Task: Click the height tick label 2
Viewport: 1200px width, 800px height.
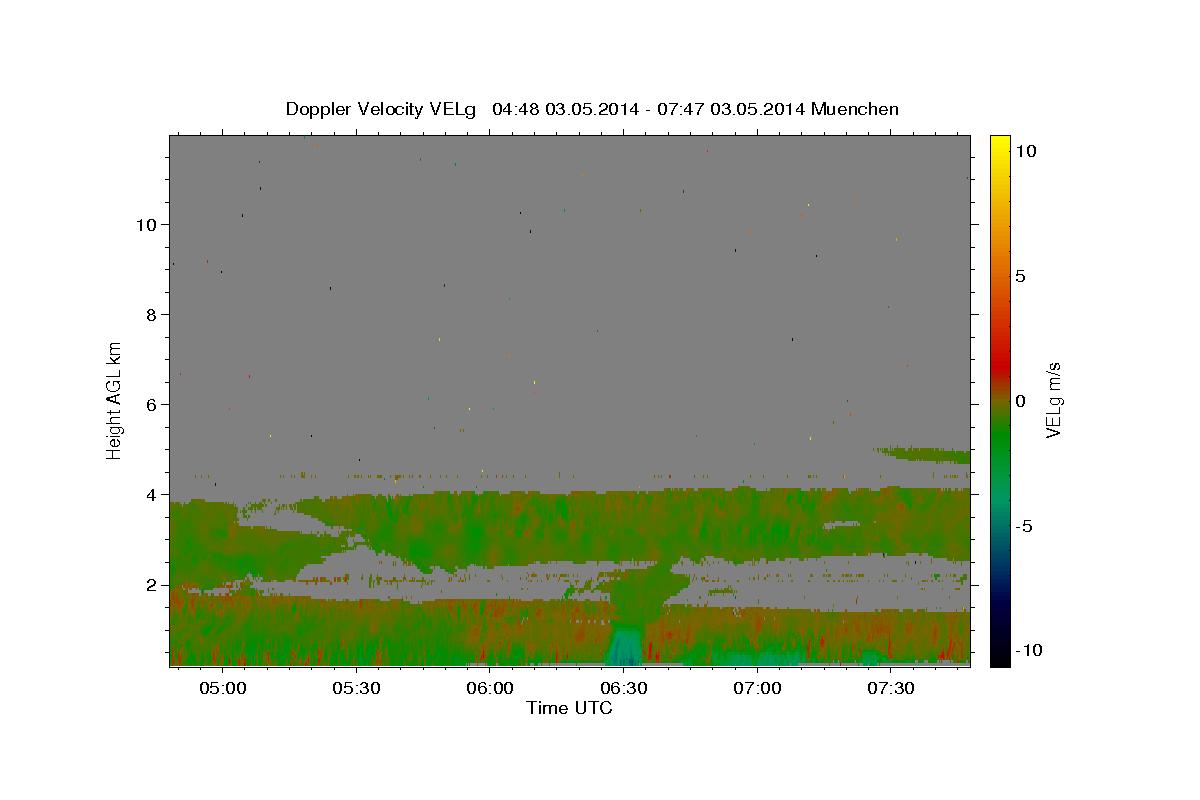Action: point(150,585)
